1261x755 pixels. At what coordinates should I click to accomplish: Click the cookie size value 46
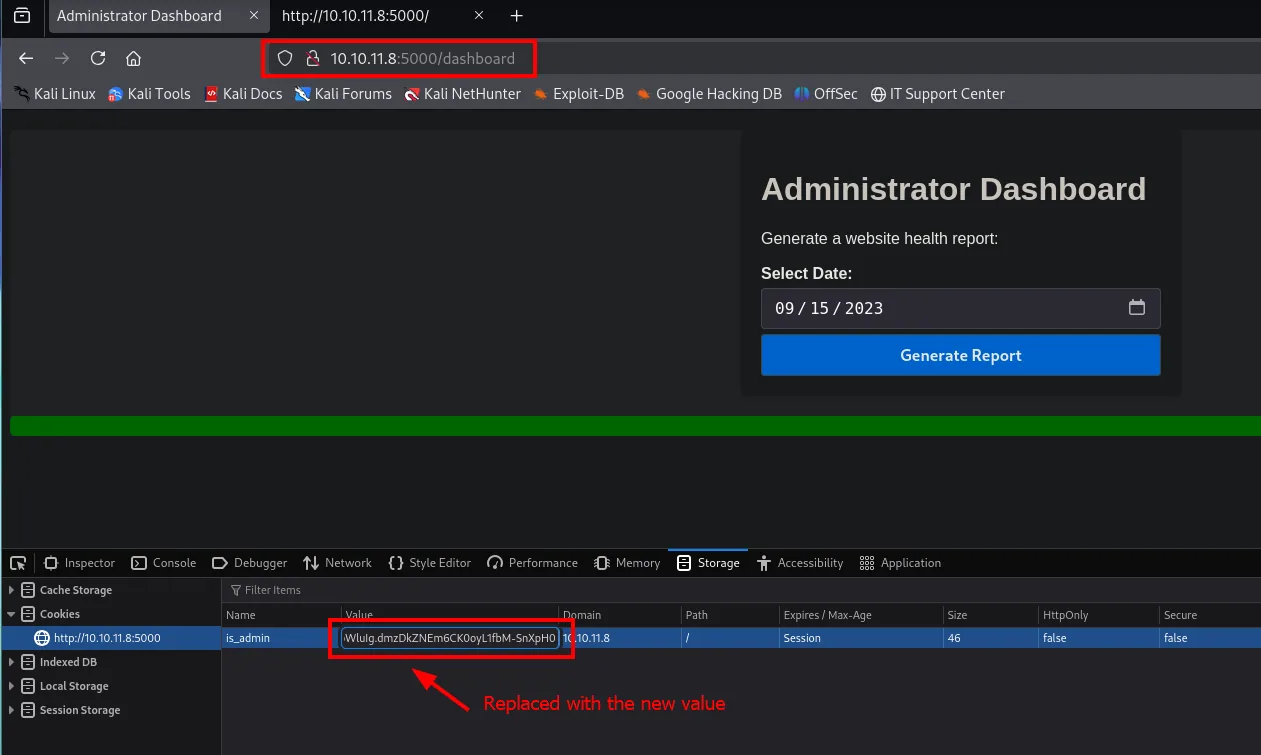tap(953, 638)
